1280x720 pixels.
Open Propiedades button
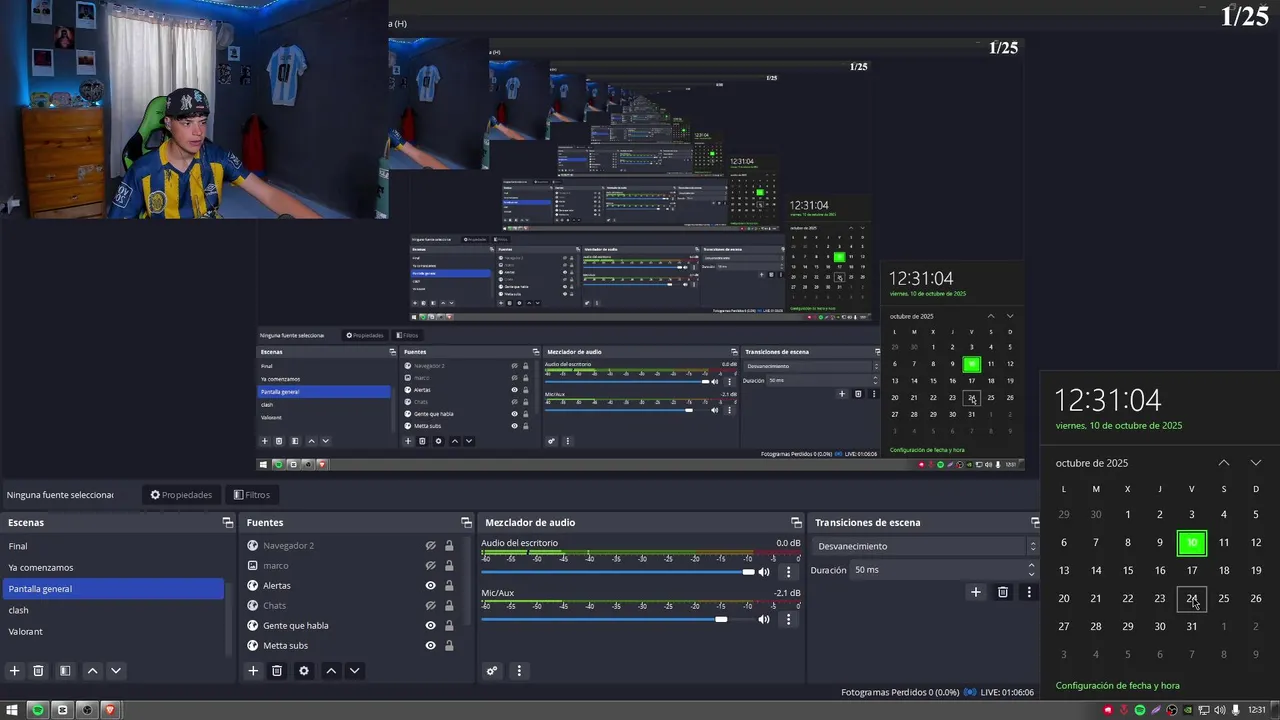point(182,495)
